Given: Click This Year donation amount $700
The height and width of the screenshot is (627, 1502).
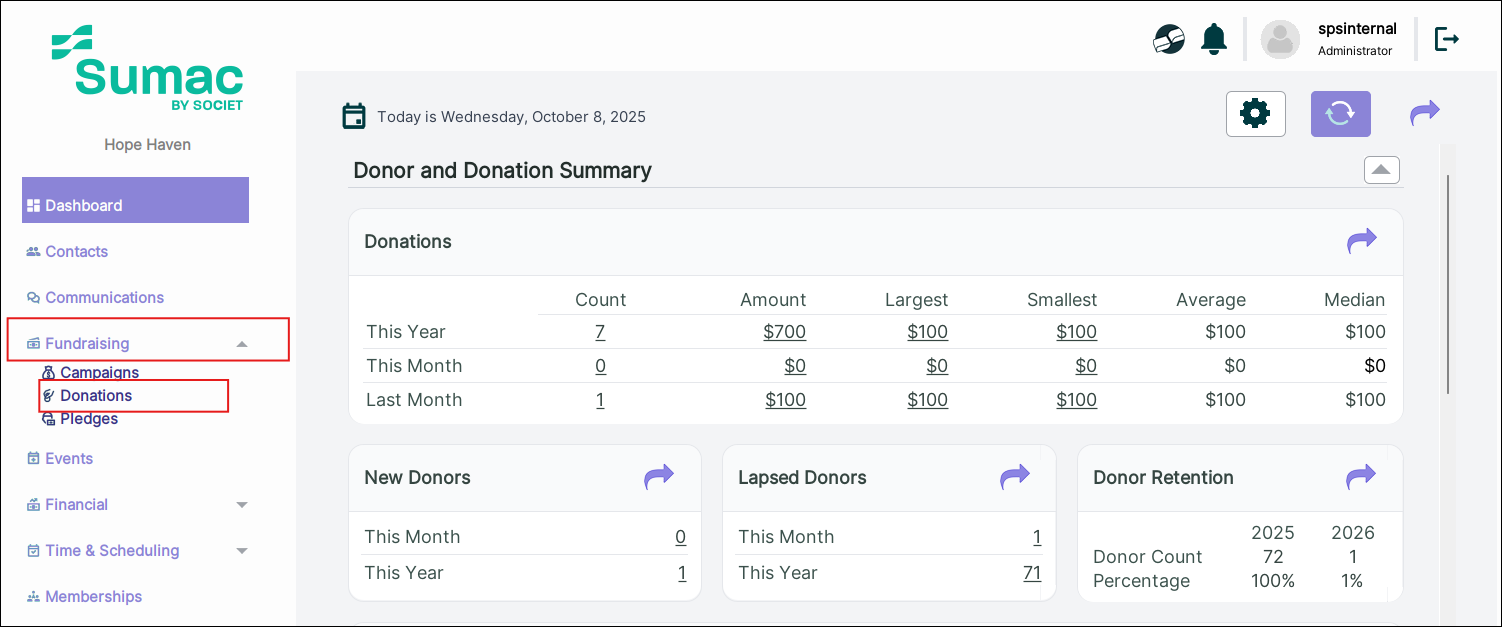Looking at the screenshot, I should 786,332.
